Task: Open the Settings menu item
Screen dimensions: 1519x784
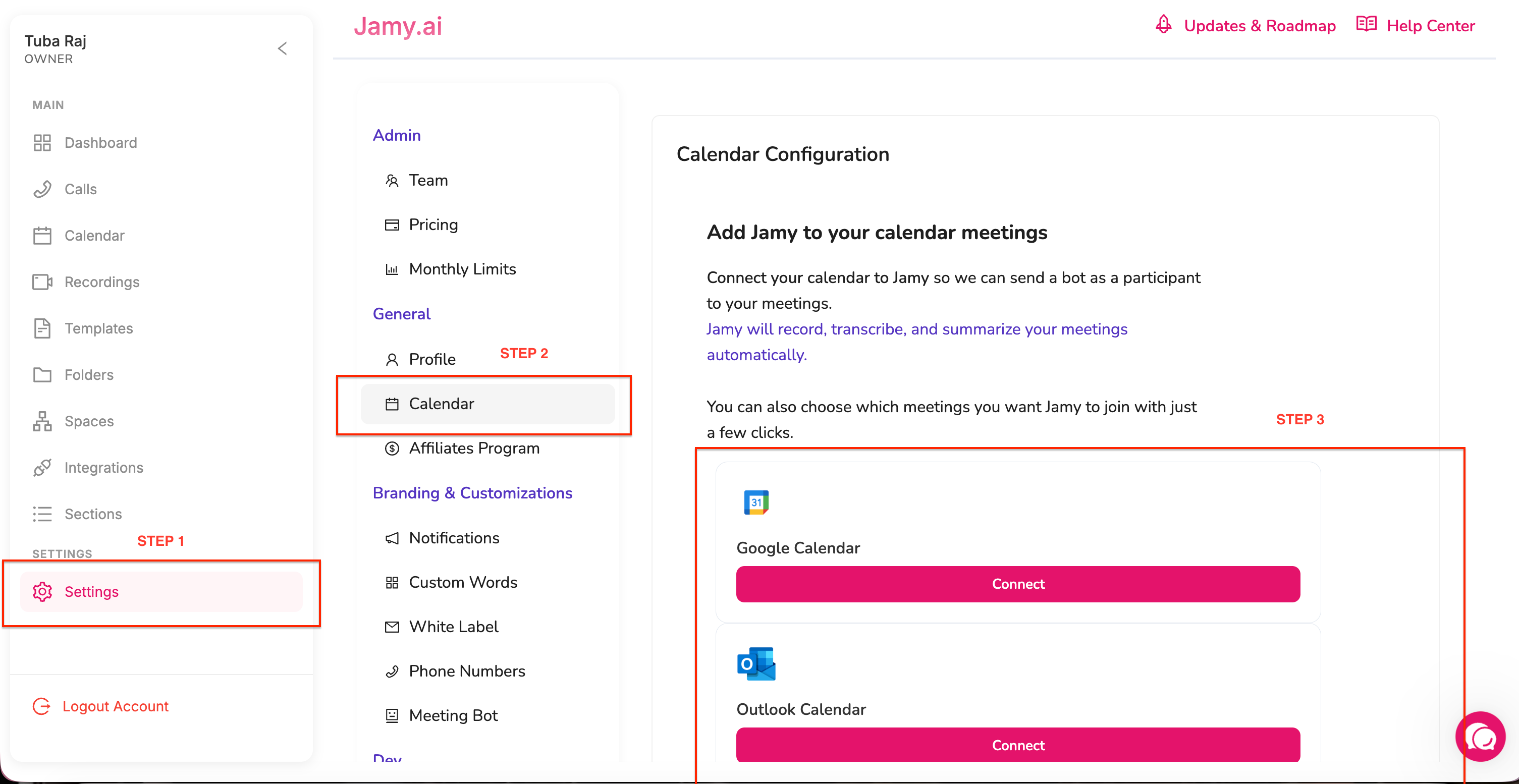Action: (x=161, y=592)
